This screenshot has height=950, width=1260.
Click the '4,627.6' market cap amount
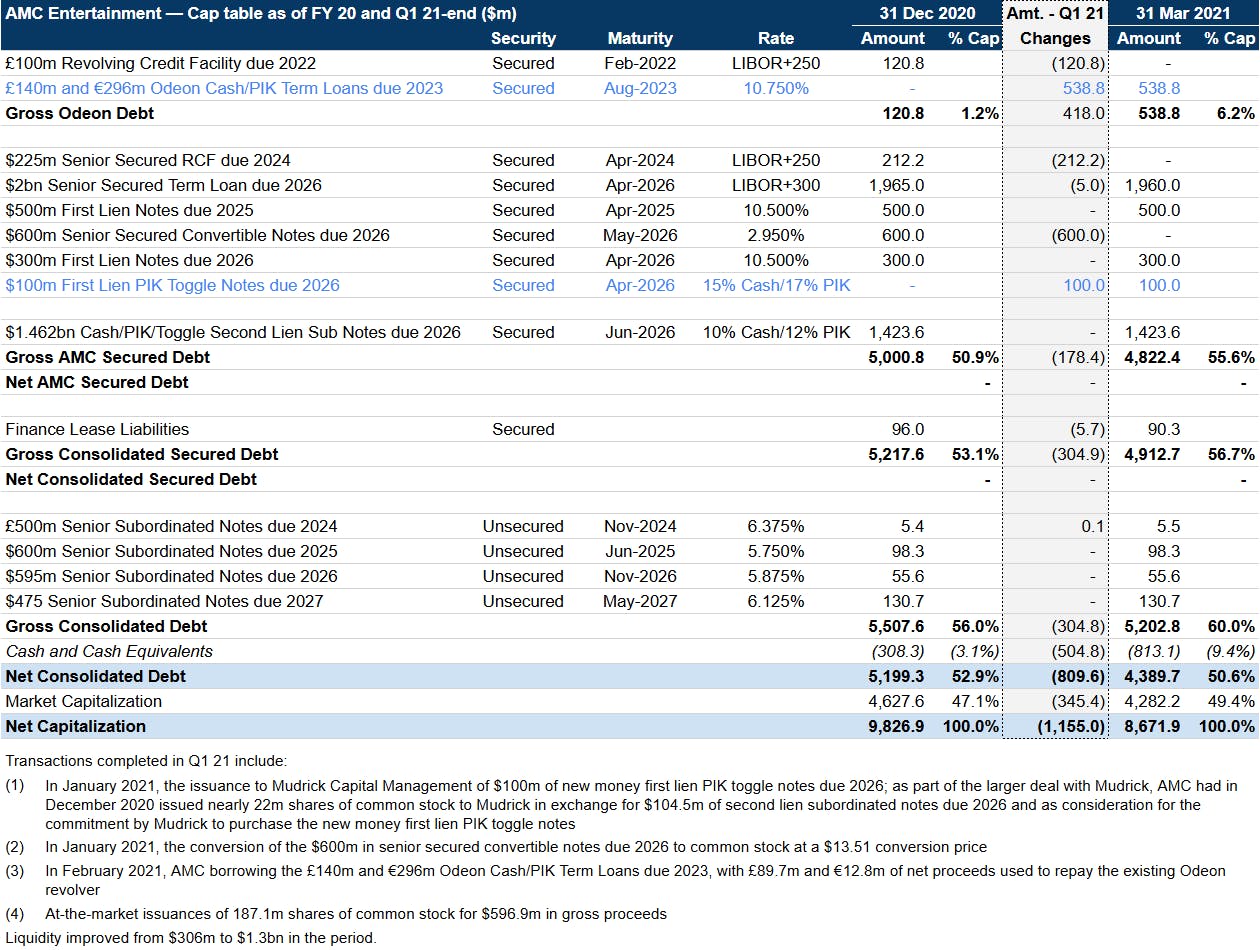click(897, 701)
